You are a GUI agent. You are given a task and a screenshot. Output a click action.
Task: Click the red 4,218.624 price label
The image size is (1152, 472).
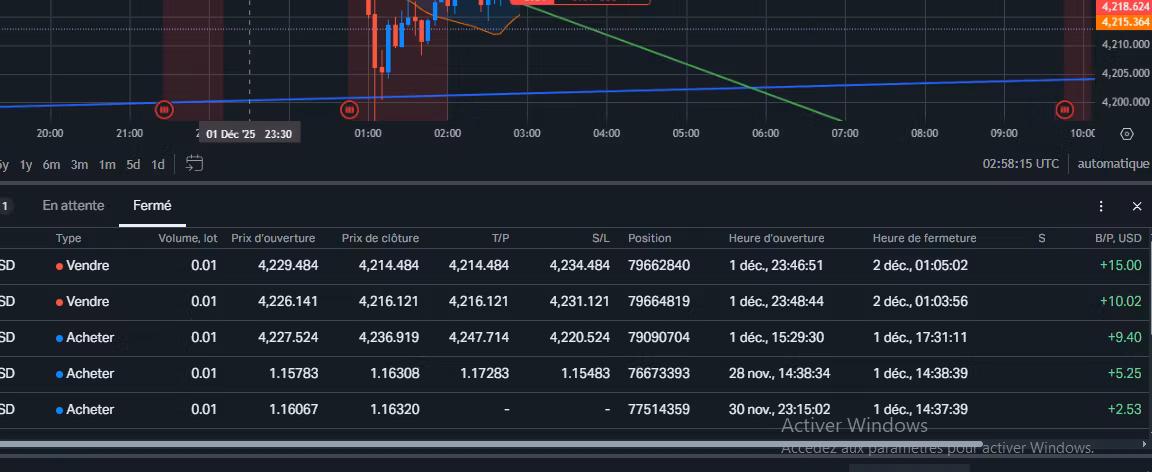(1123, 6)
